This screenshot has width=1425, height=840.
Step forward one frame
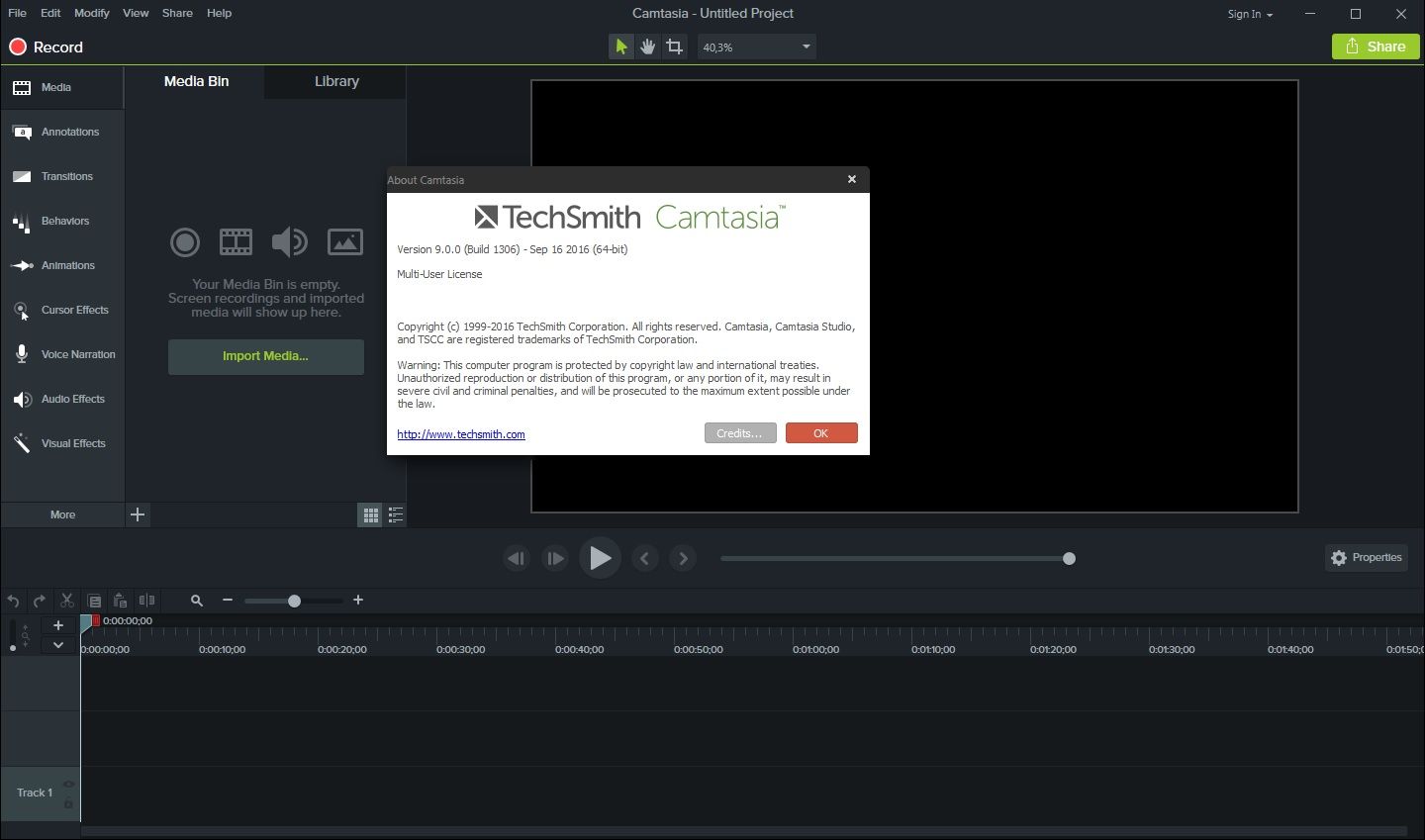tap(555, 559)
